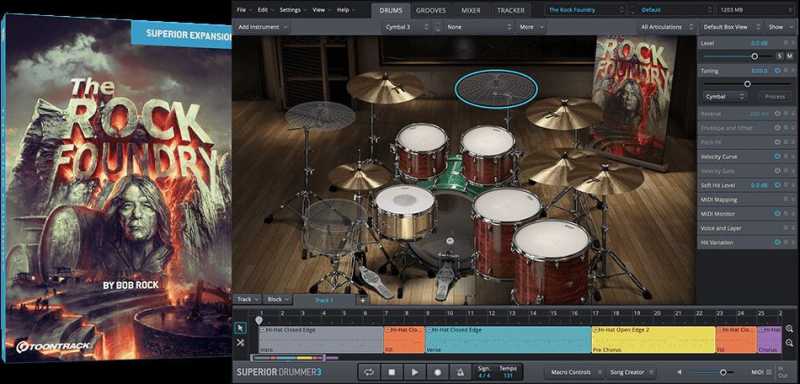Select the grey Intro song block
The width and height of the screenshot is (800, 384).
[x=320, y=340]
